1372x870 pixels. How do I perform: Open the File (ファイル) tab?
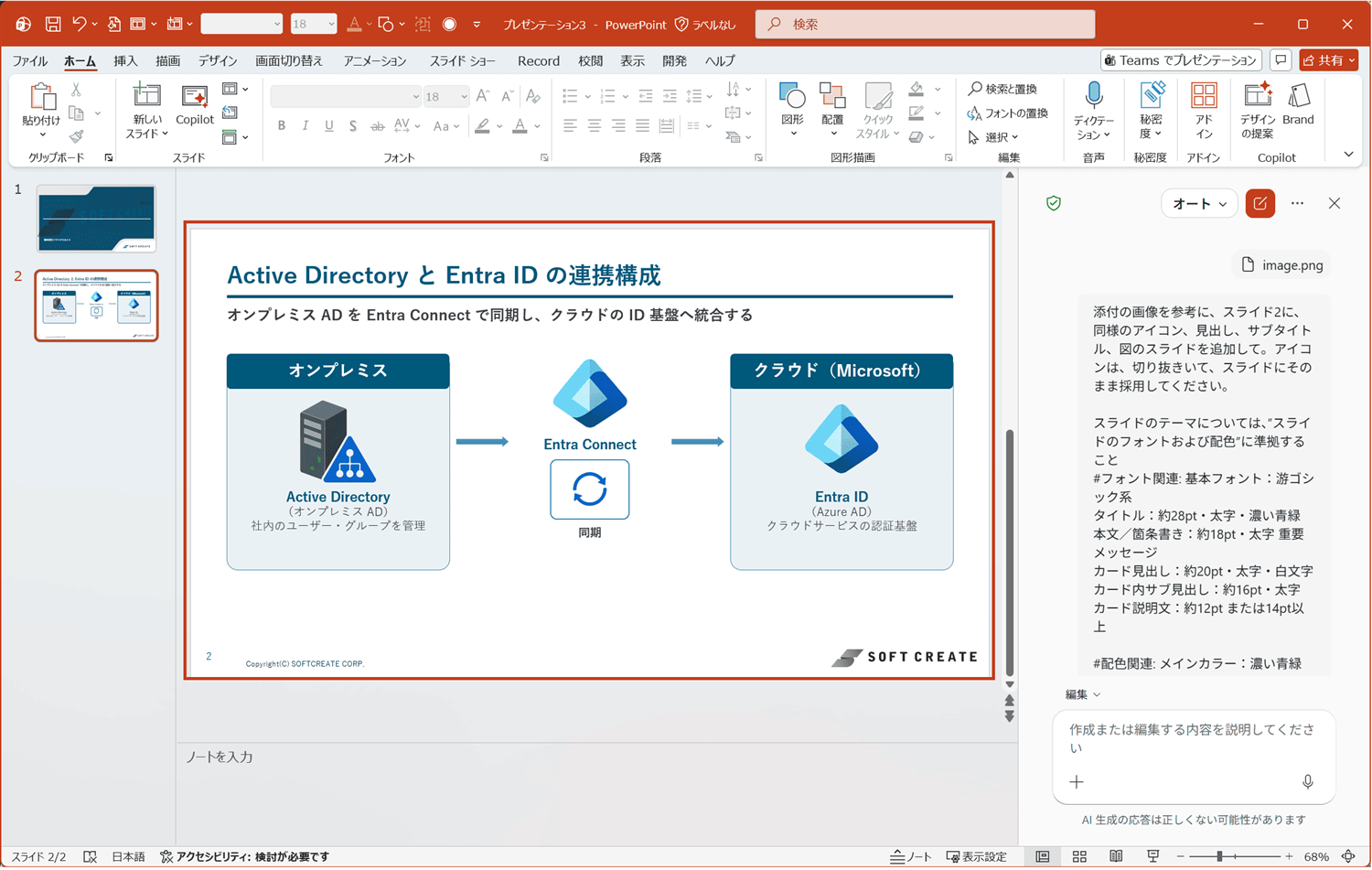point(29,60)
